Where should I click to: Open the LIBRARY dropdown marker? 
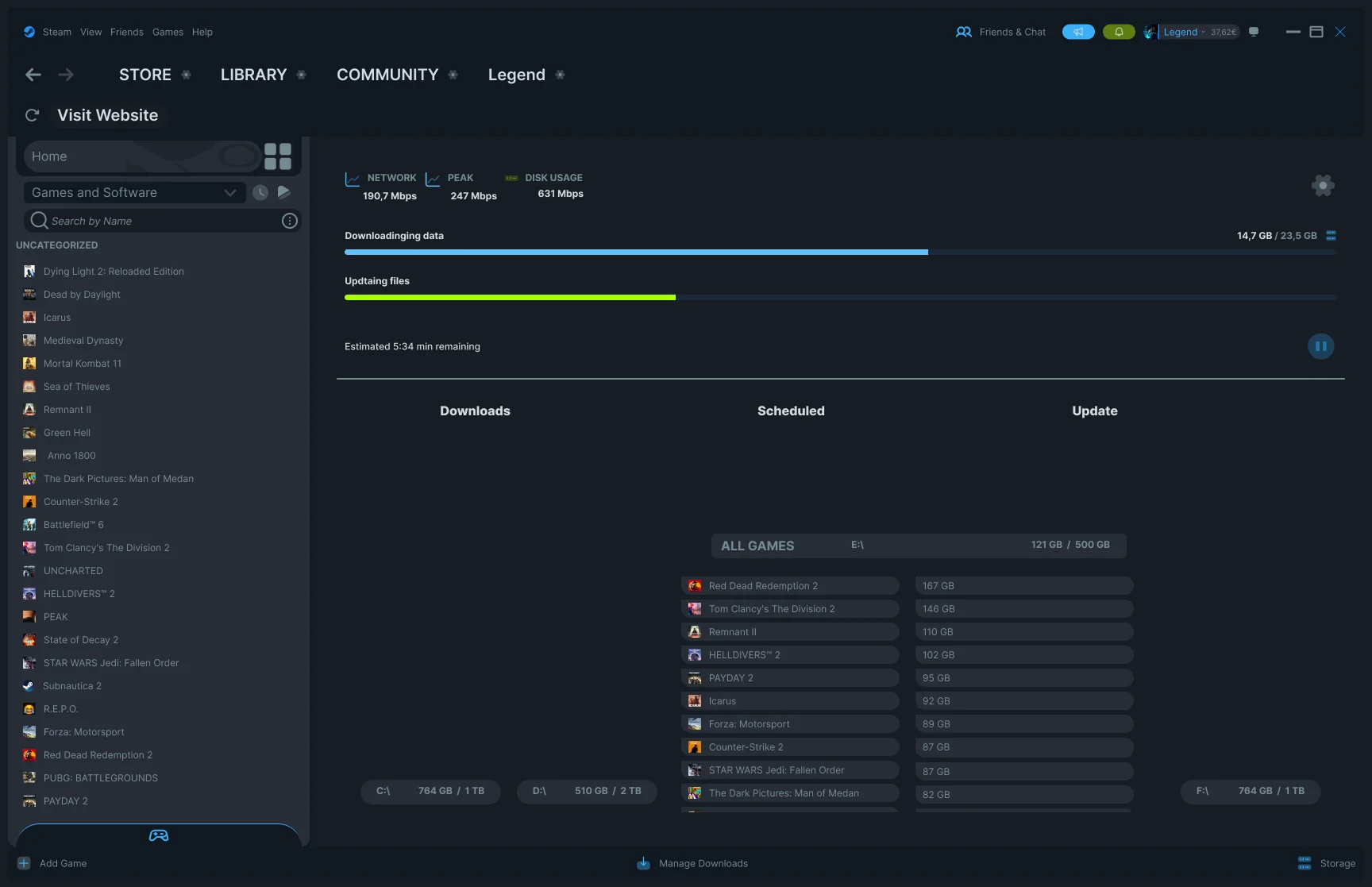pos(302,75)
